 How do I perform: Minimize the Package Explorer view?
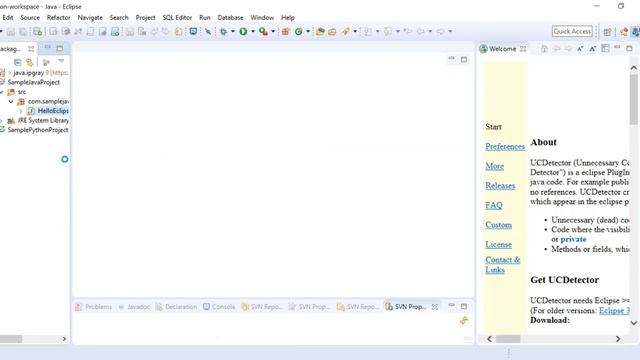point(48,47)
